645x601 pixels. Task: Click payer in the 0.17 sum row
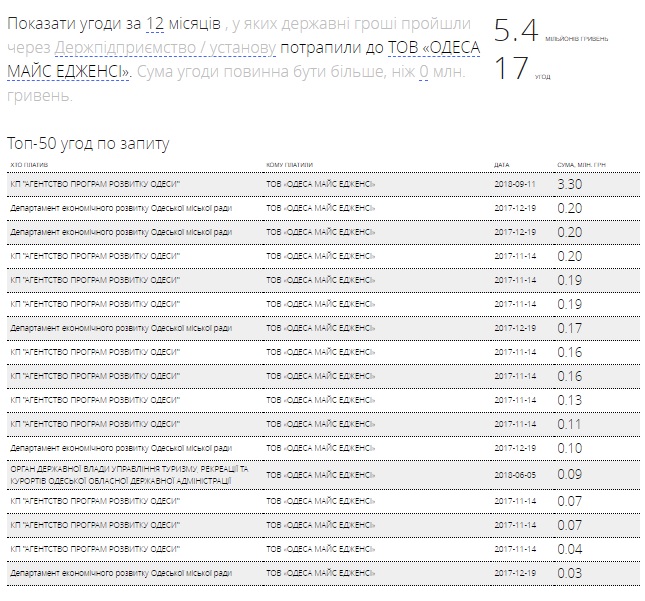(121, 328)
